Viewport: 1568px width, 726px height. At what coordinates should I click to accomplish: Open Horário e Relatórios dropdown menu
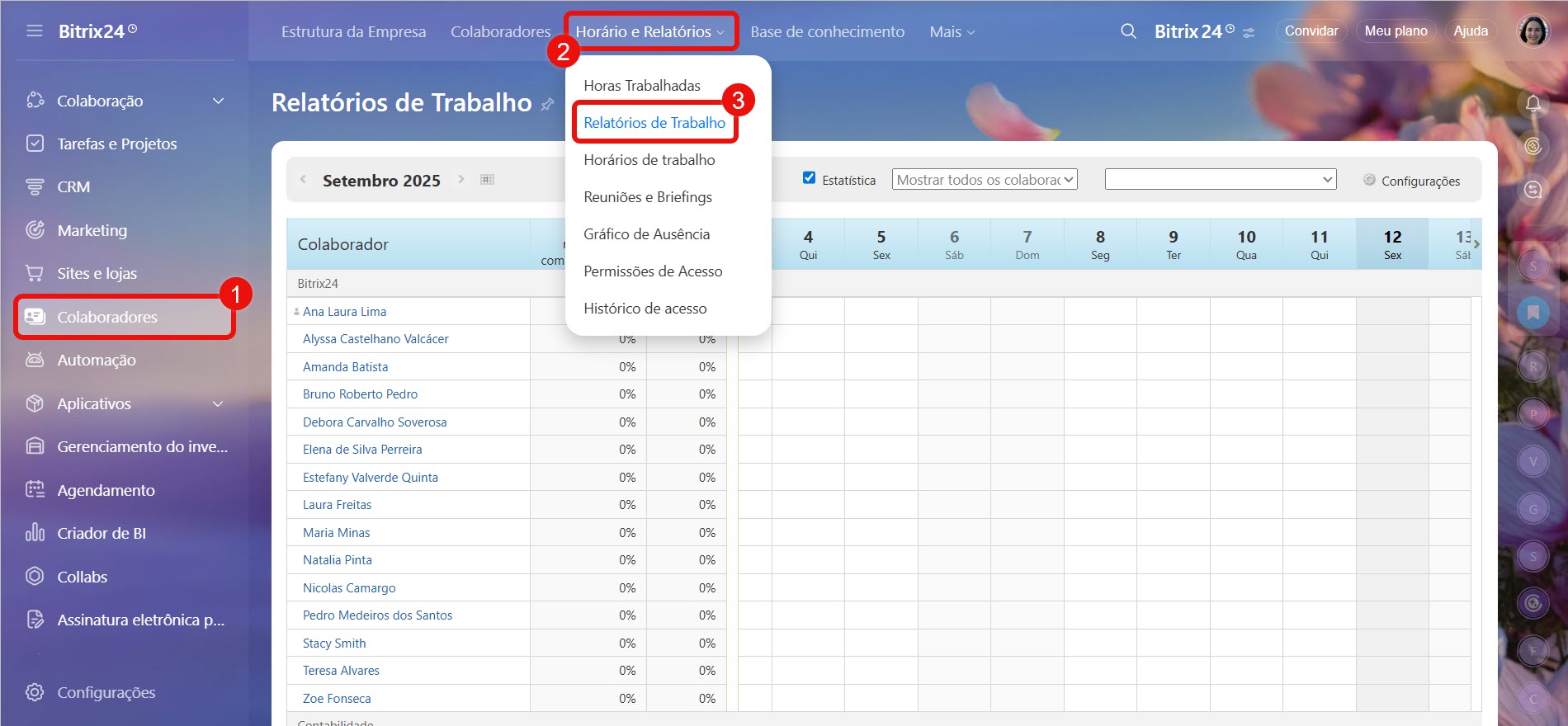point(650,32)
